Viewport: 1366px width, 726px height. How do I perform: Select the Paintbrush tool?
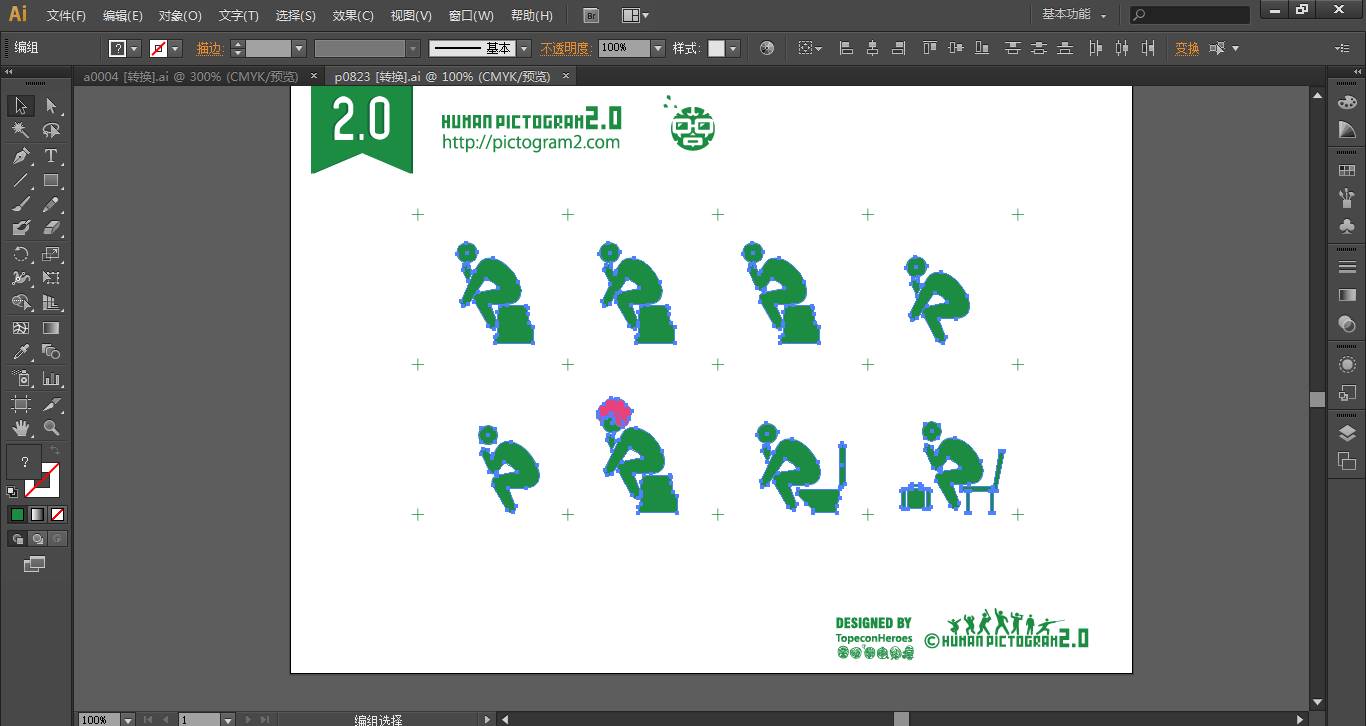21,205
